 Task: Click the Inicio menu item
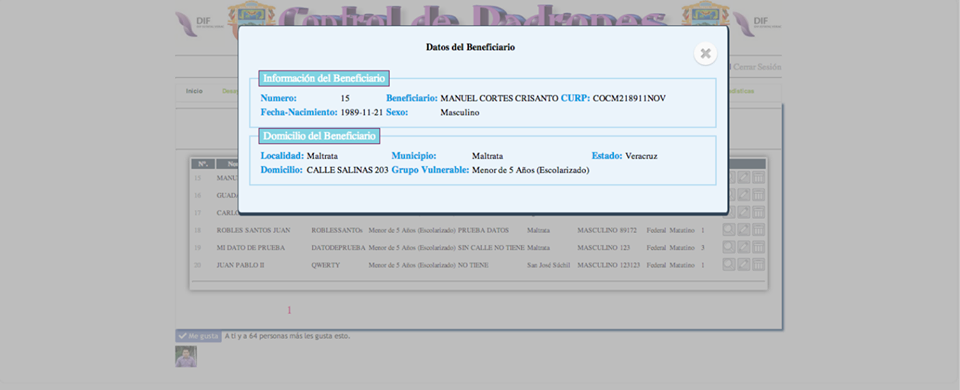(194, 91)
